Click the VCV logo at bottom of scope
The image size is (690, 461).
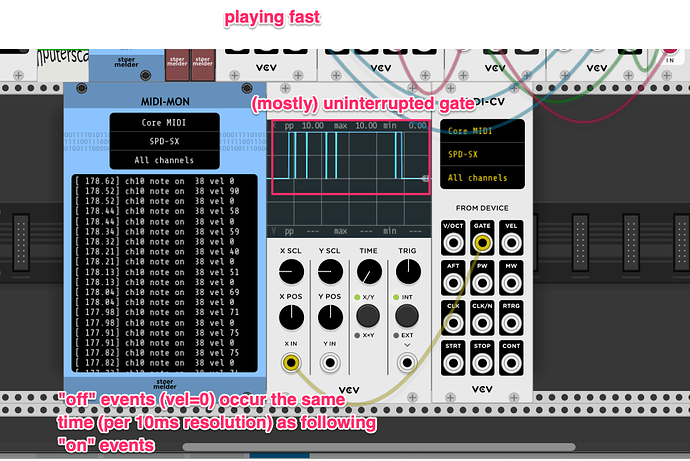[x=349, y=390]
